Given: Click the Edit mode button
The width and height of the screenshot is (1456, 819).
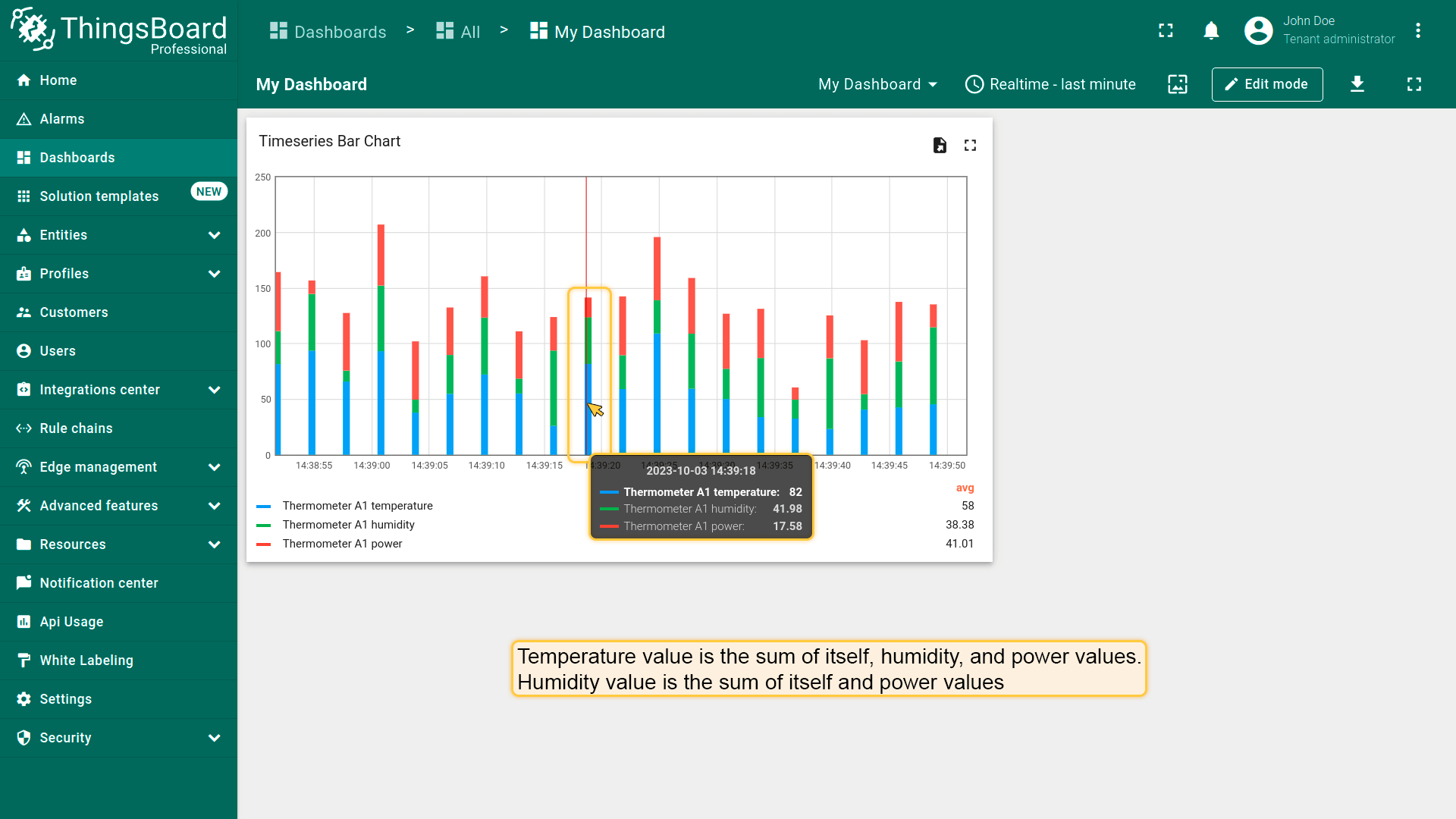Looking at the screenshot, I should click(x=1266, y=84).
